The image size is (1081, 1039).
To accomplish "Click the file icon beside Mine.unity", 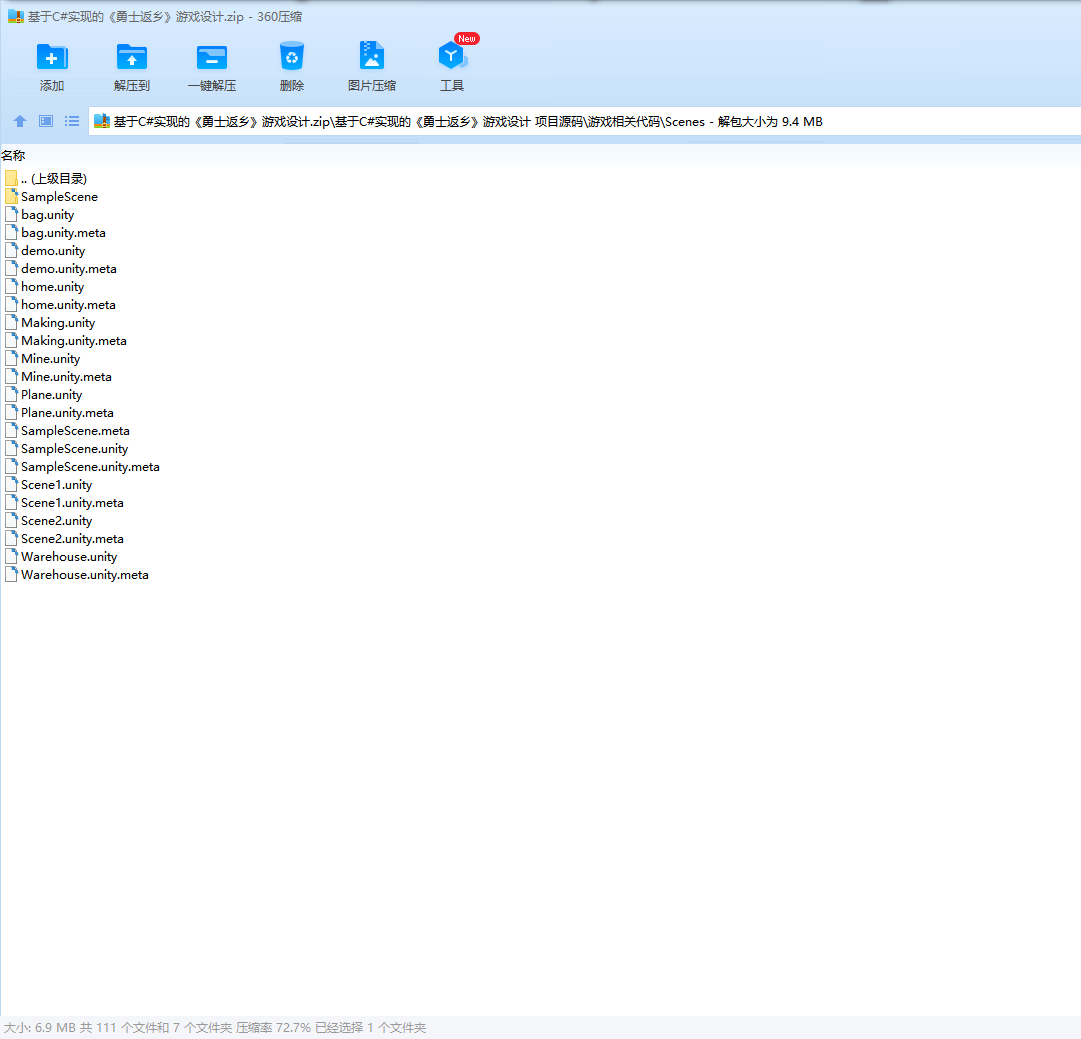I will click(x=11, y=359).
